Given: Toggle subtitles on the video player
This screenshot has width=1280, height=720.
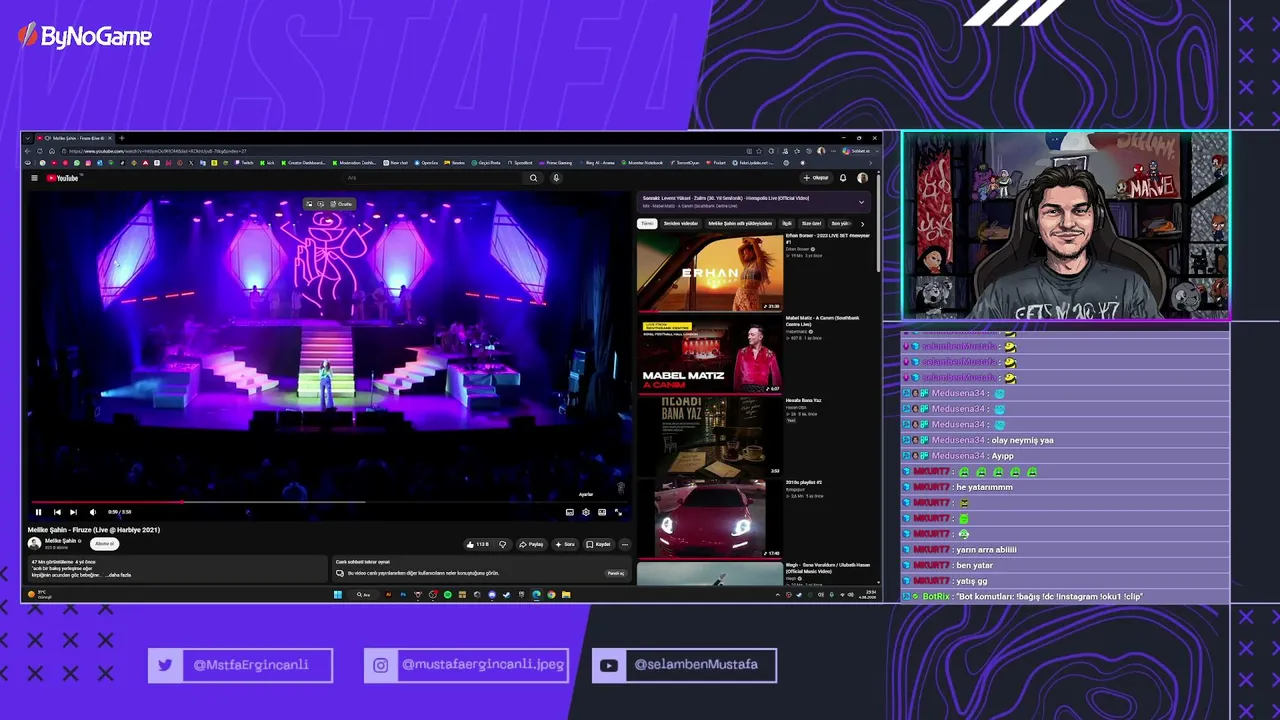Looking at the screenshot, I should [570, 512].
